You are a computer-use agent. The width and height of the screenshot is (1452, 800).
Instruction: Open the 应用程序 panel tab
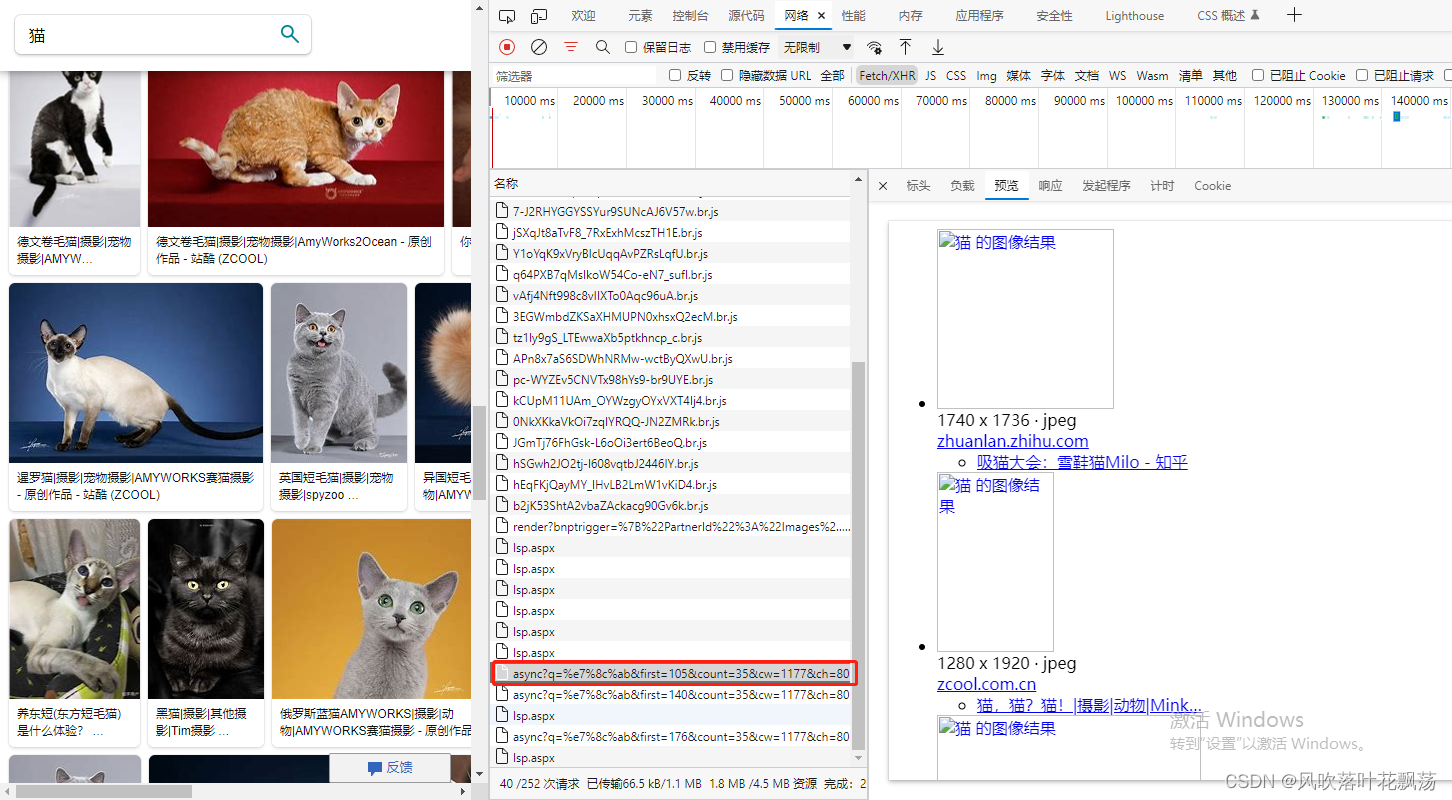point(979,15)
